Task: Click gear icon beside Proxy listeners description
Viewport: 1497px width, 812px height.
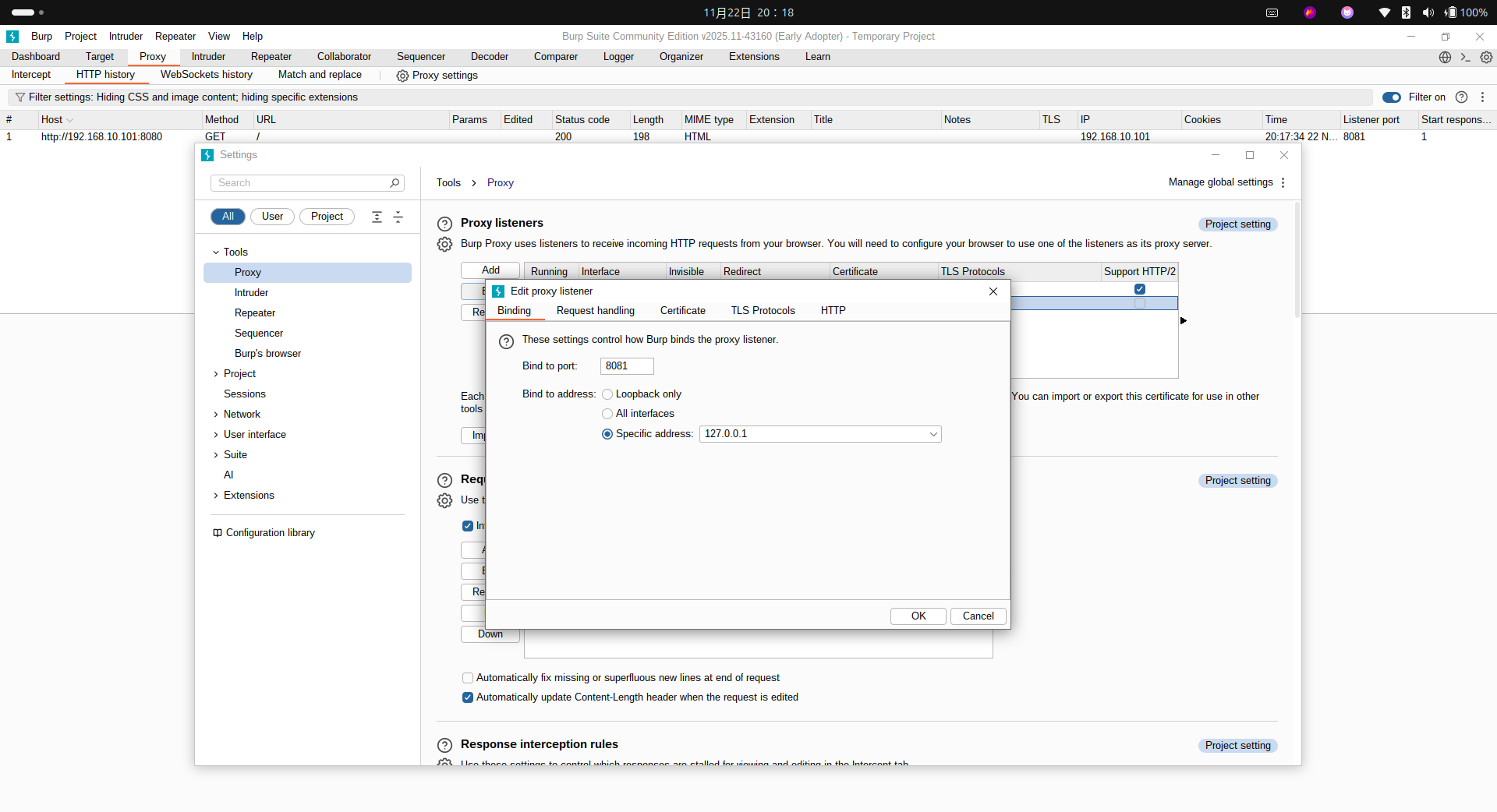Action: pyautogui.click(x=444, y=244)
